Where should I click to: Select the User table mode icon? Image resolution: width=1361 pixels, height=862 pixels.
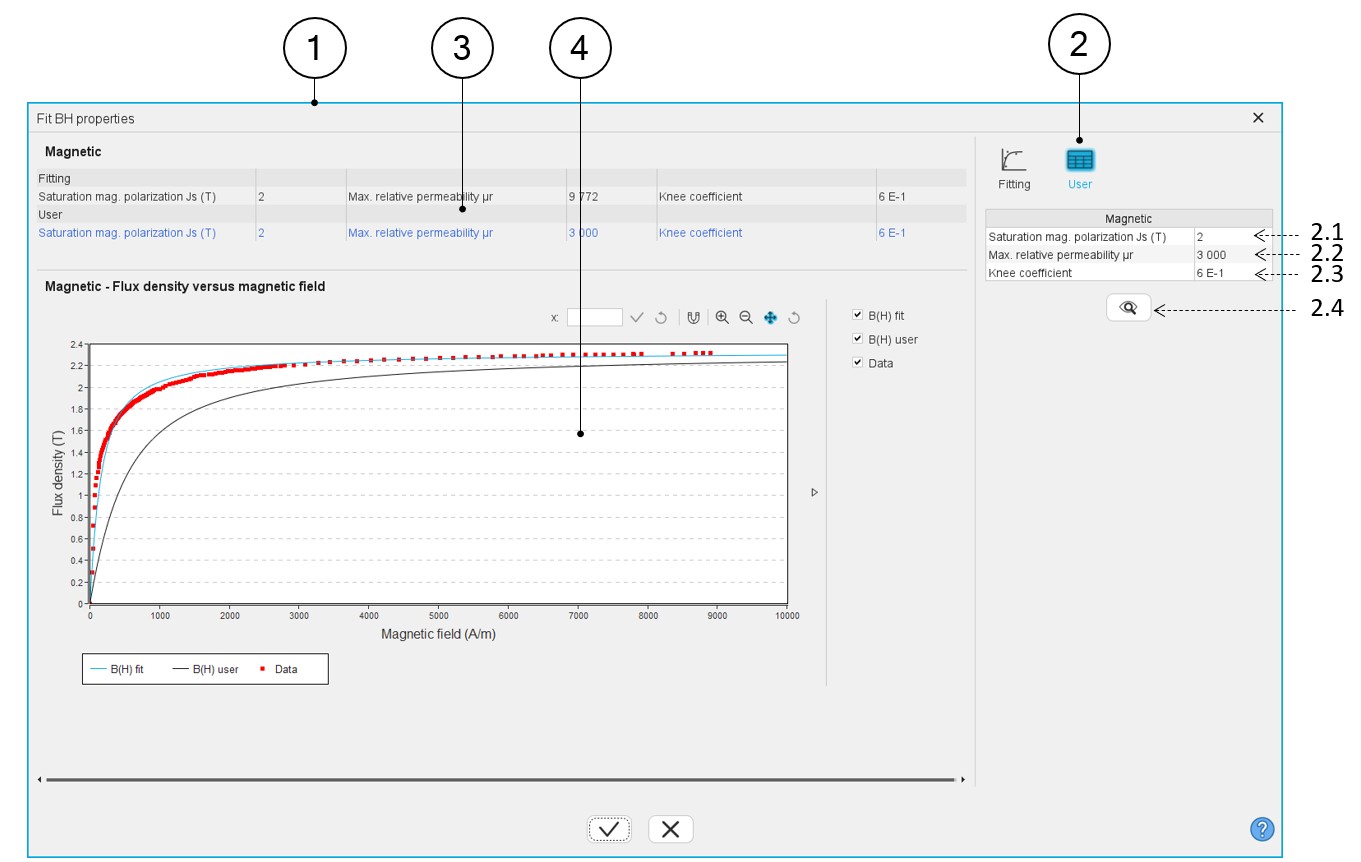pos(1079,161)
